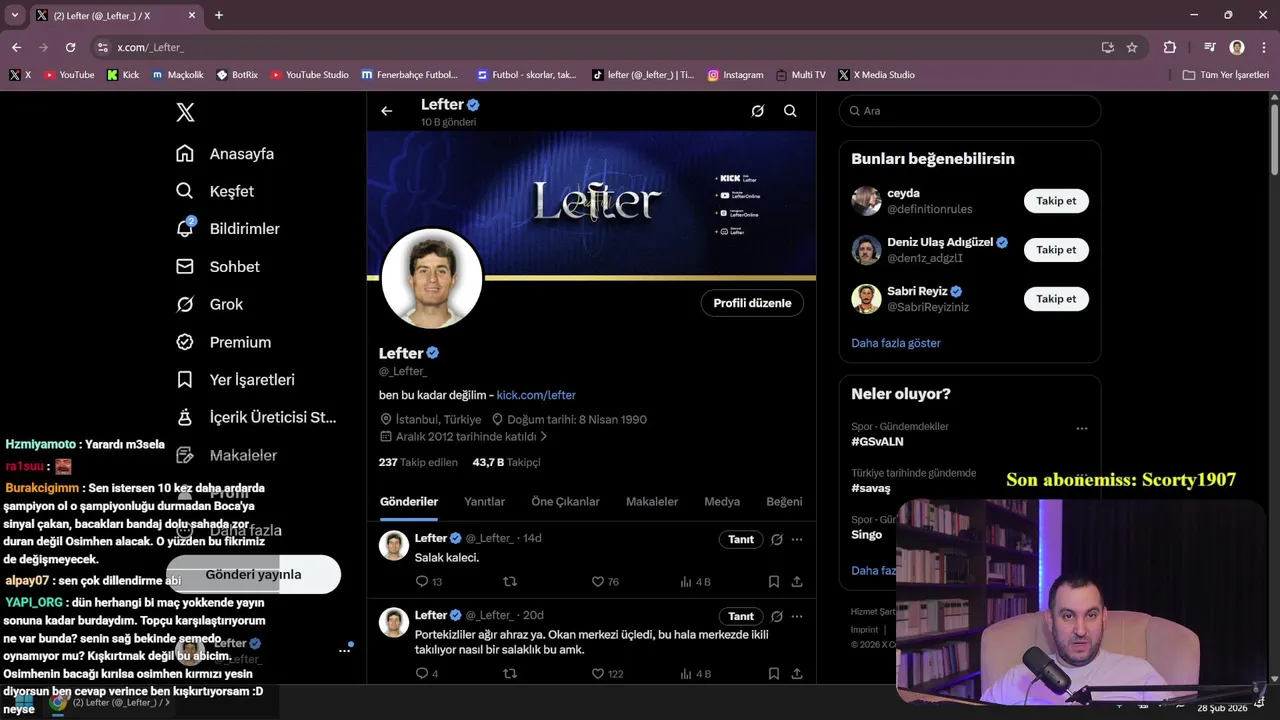Reply to Salak kaleci post
This screenshot has width=1280, height=720.
click(428, 581)
